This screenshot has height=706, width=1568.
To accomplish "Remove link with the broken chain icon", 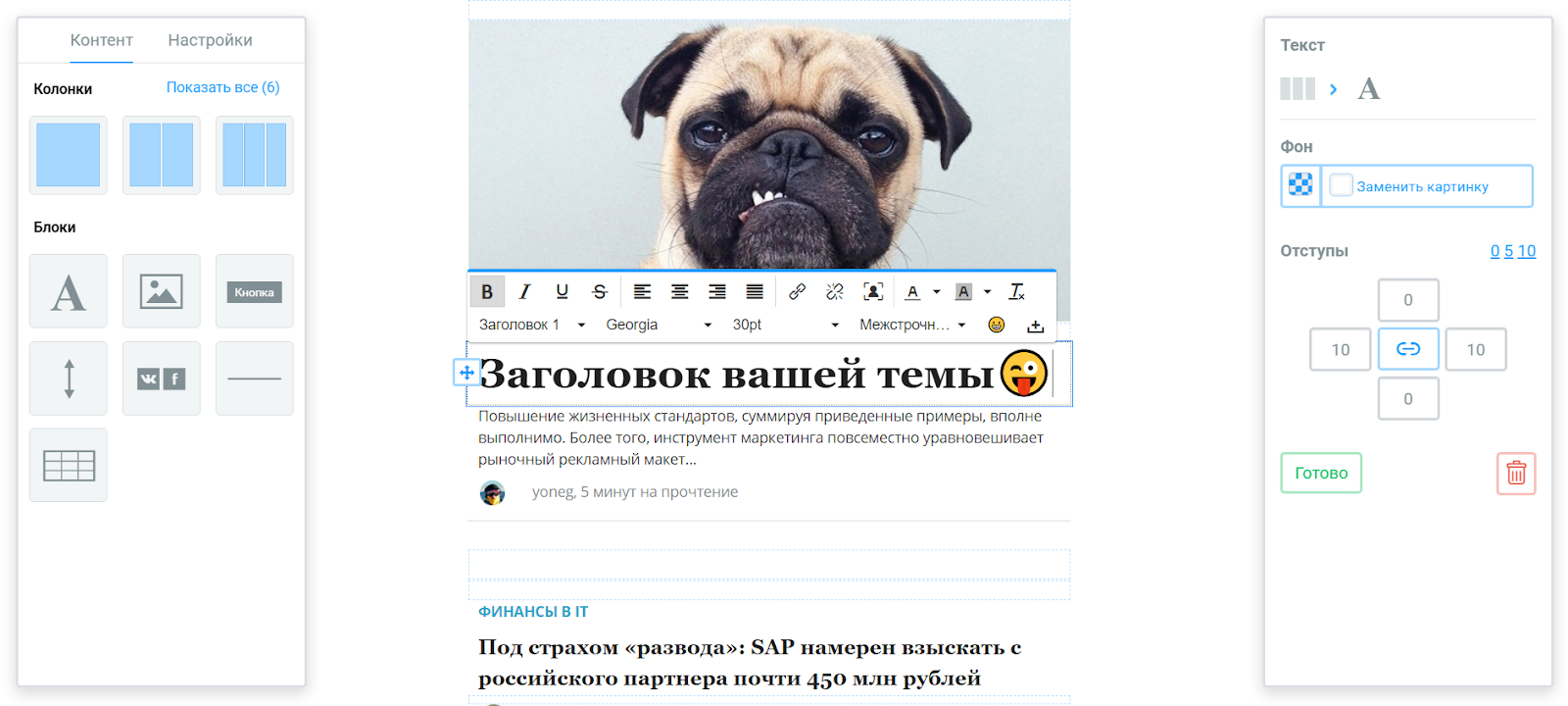I will (835, 292).
